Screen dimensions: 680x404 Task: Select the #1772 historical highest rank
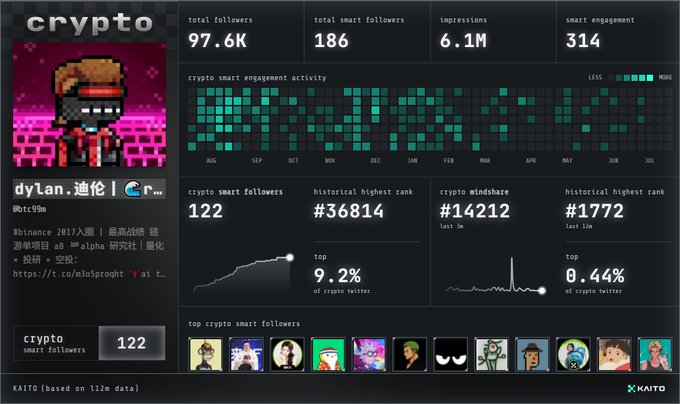[x=595, y=211]
